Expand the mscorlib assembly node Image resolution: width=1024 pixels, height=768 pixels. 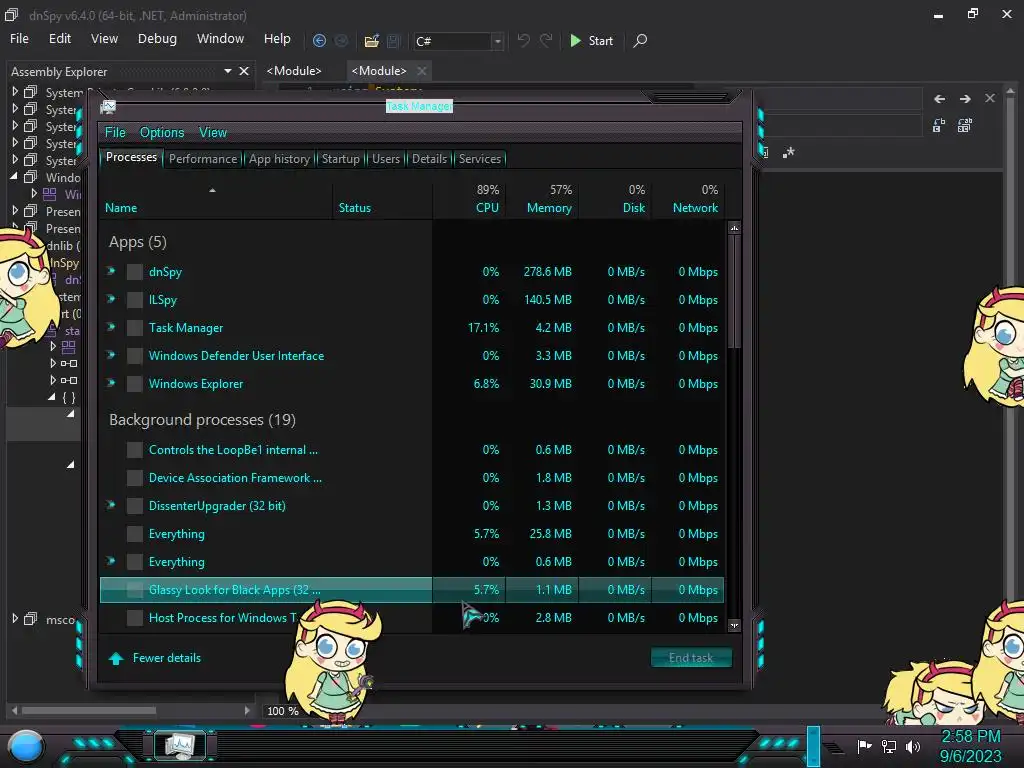pyautogui.click(x=15, y=618)
